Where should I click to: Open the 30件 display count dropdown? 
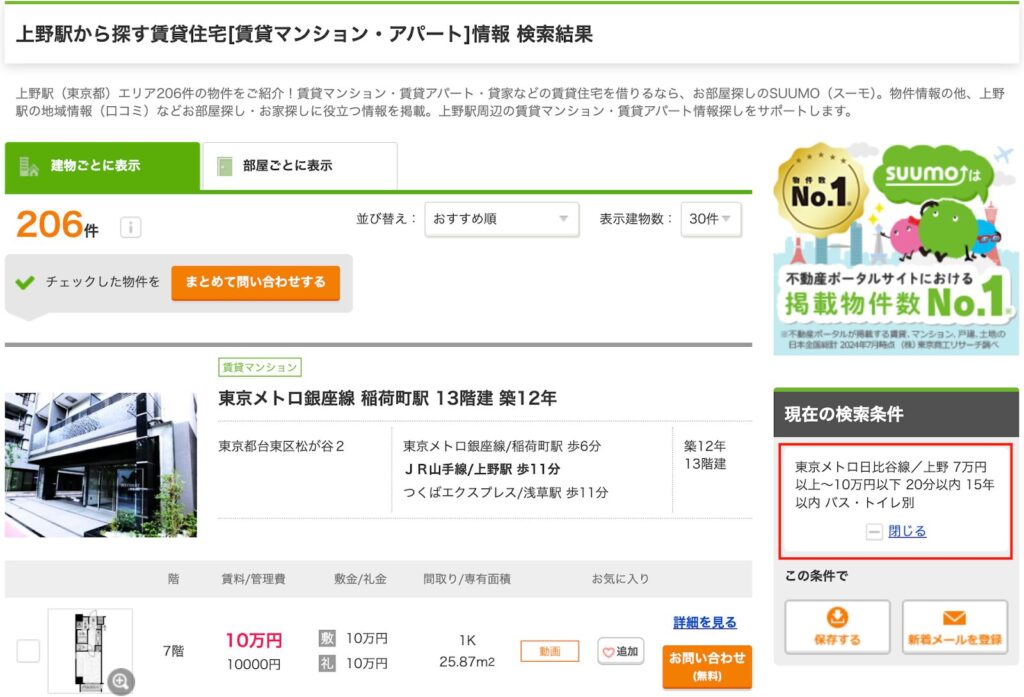[710, 219]
